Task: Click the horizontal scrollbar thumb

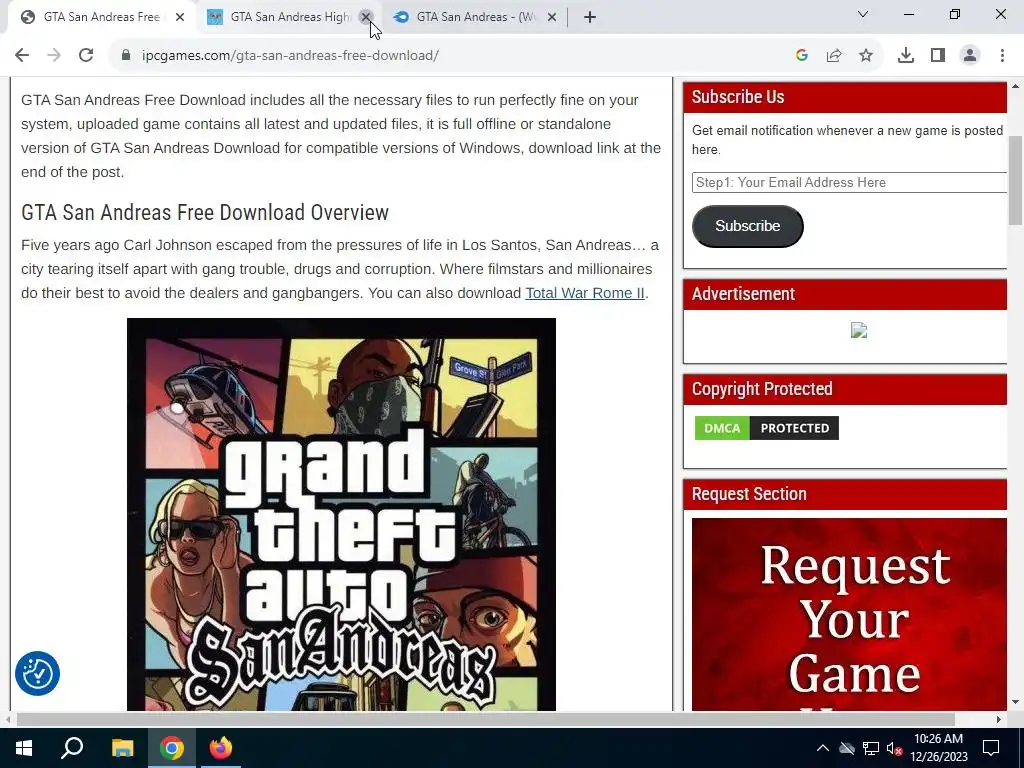Action: 485,719
